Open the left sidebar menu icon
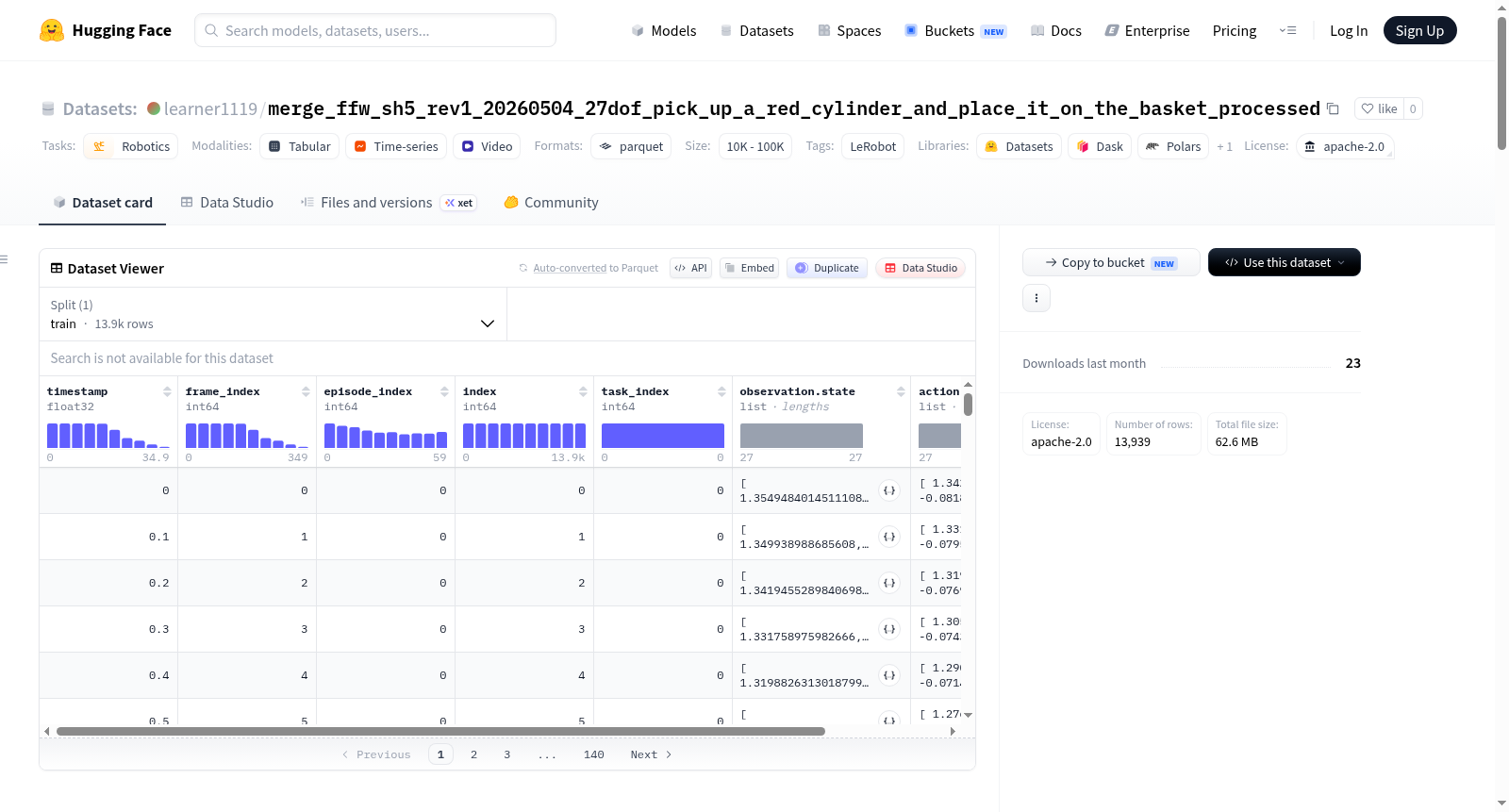Viewport: 1509px width, 812px height. (4, 259)
